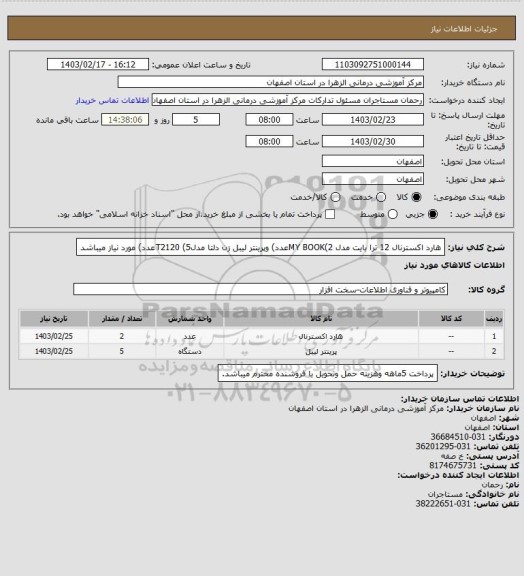524x576 pixels.
Task: Click the need number field 1103092751000144
Action: (x=373, y=64)
